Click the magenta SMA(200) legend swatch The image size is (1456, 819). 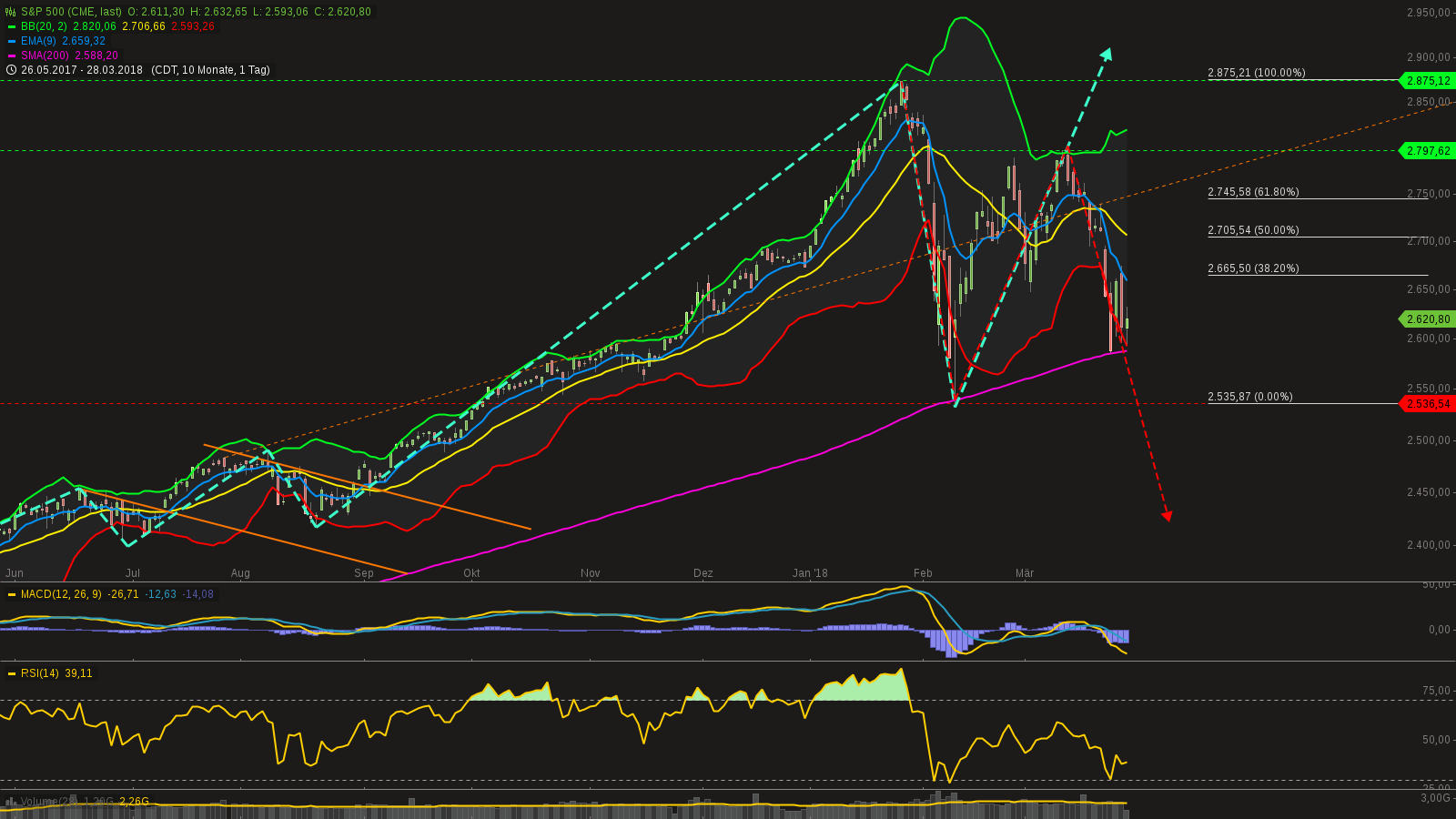tap(12, 56)
